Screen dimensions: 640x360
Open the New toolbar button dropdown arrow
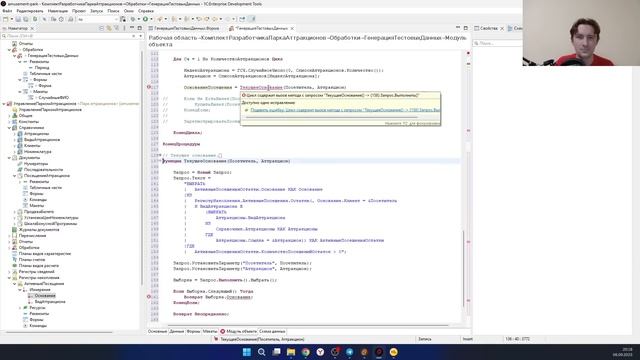(11, 19)
